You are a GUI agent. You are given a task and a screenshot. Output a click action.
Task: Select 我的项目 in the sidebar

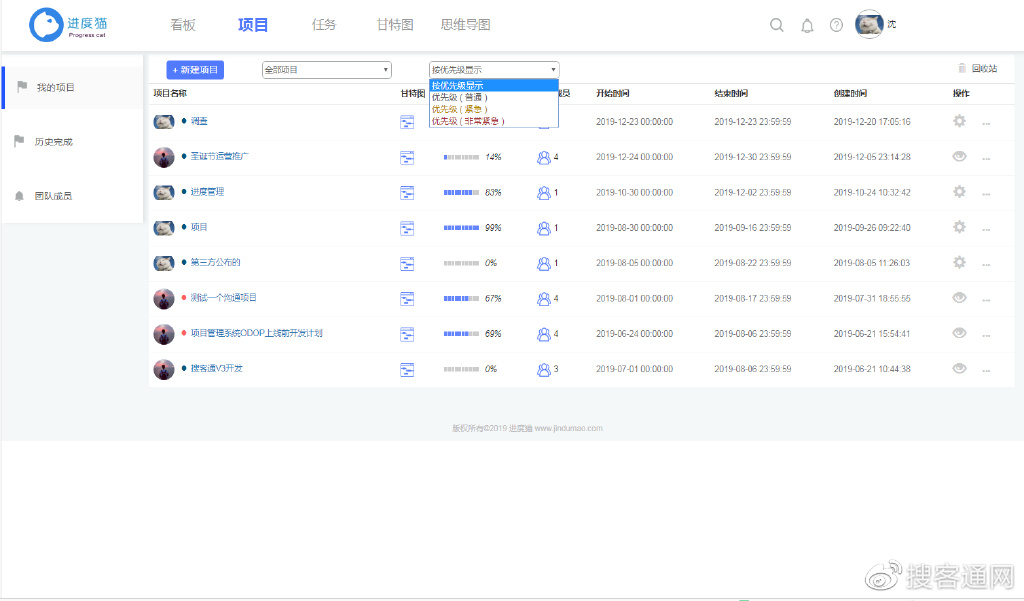(x=72, y=88)
